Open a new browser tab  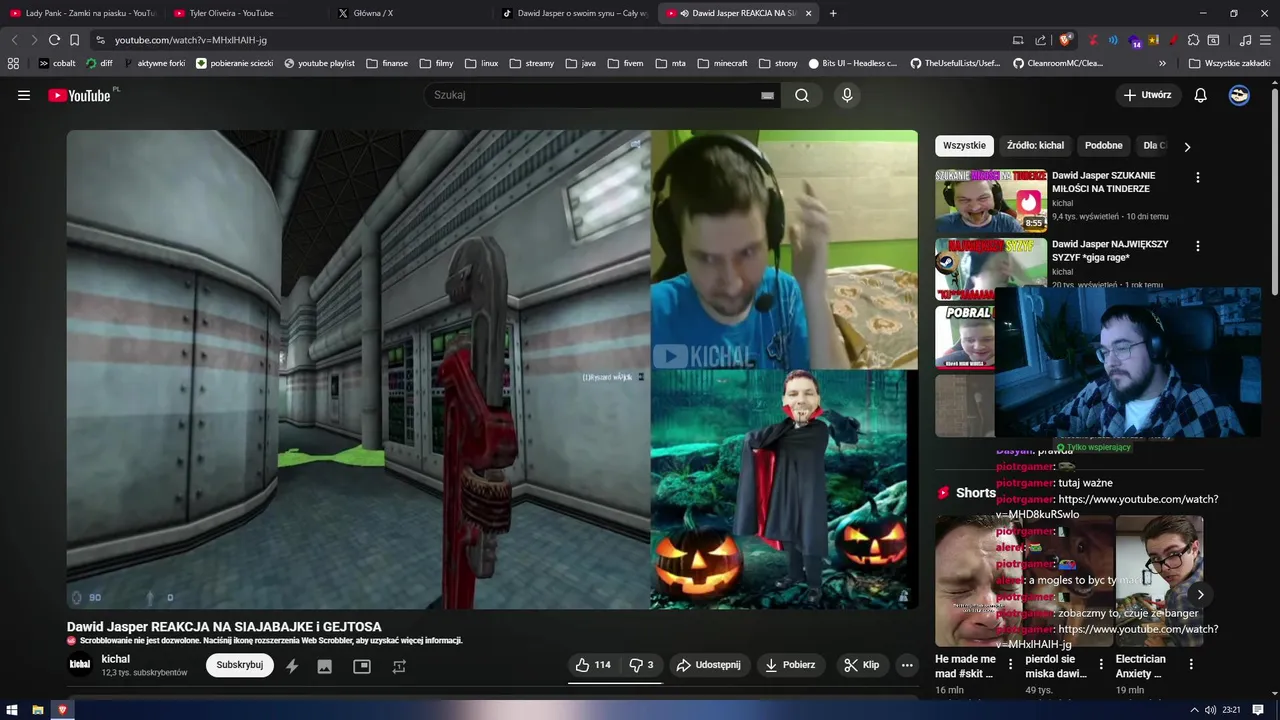pyautogui.click(x=833, y=13)
